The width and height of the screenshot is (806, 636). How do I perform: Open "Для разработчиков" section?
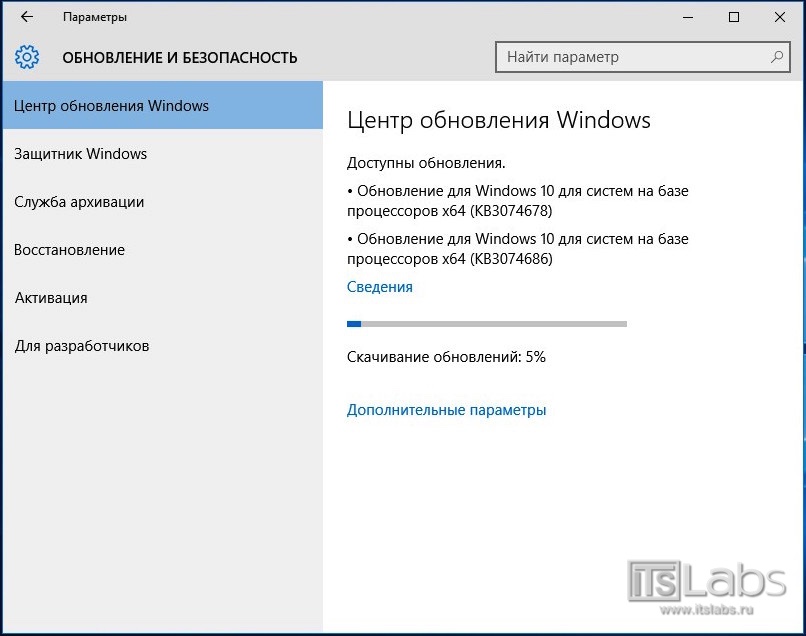coord(162,346)
